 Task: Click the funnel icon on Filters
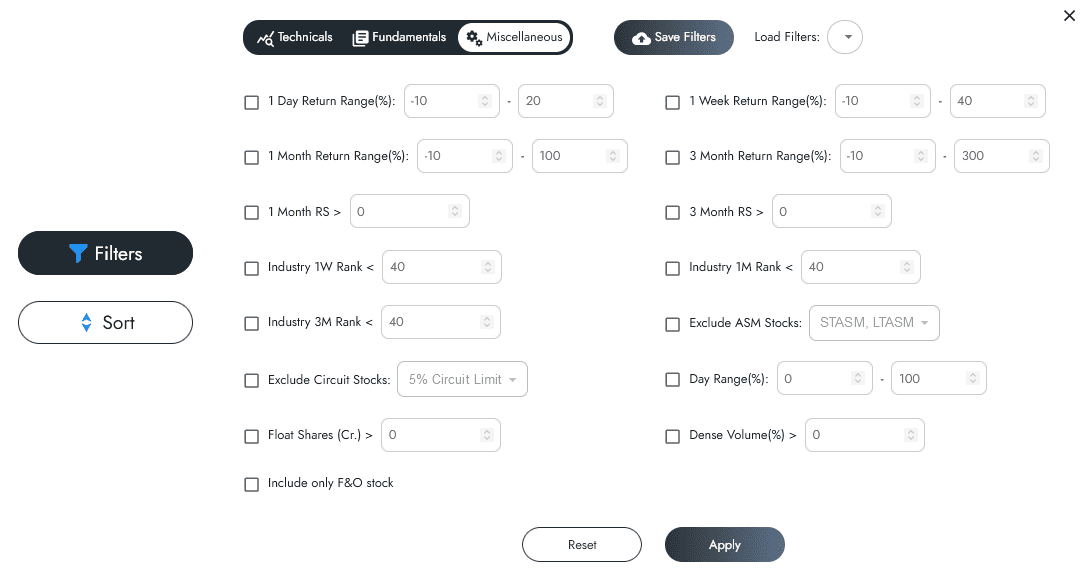(79, 254)
